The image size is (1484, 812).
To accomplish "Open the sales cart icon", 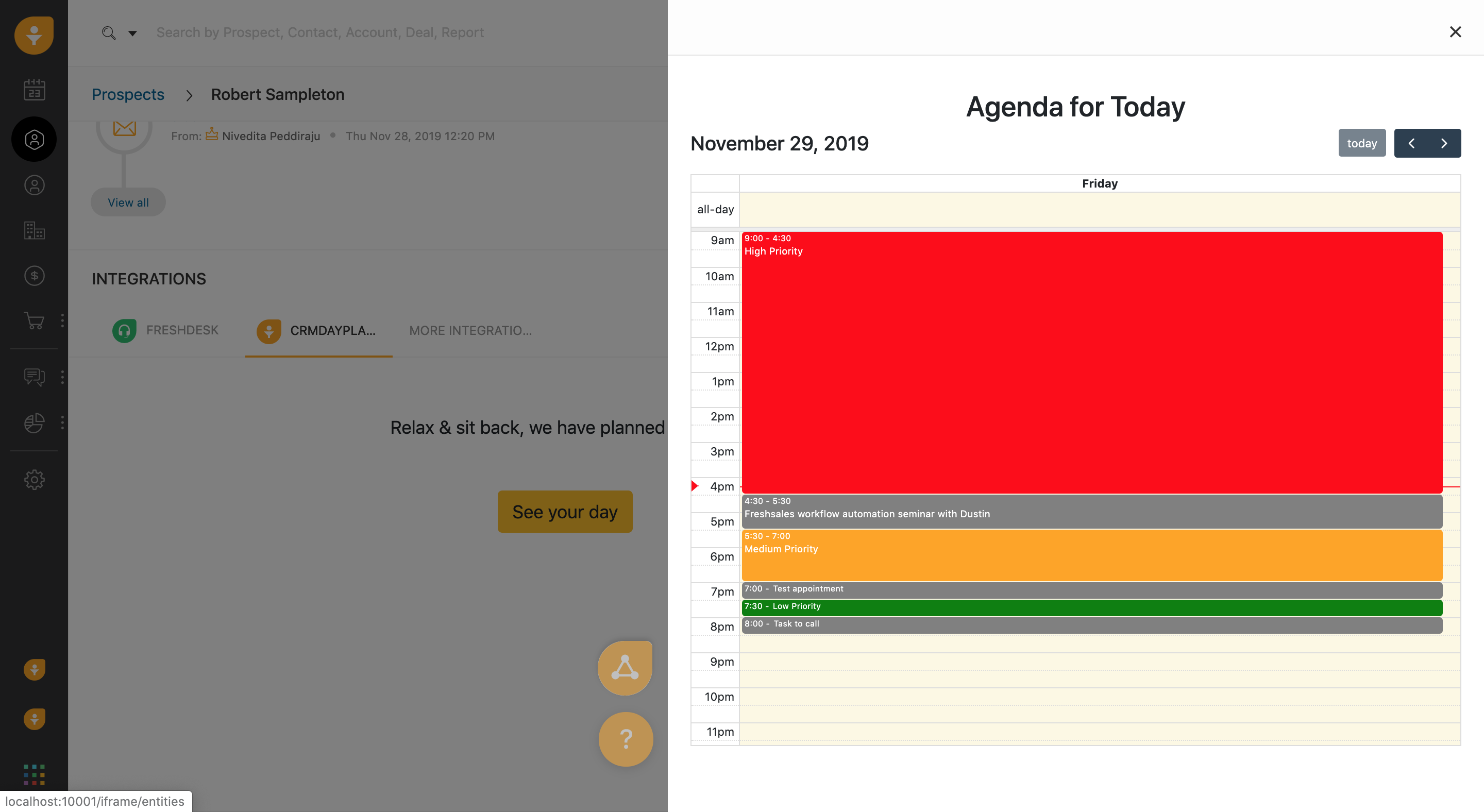I will click(x=34, y=322).
